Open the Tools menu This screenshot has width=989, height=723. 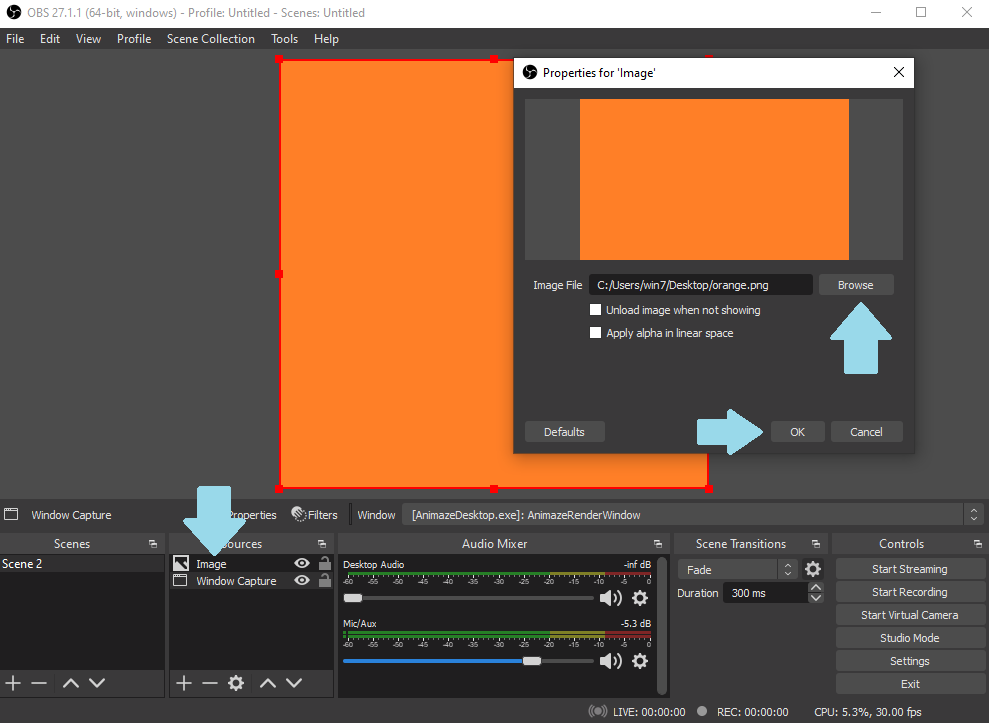284,39
